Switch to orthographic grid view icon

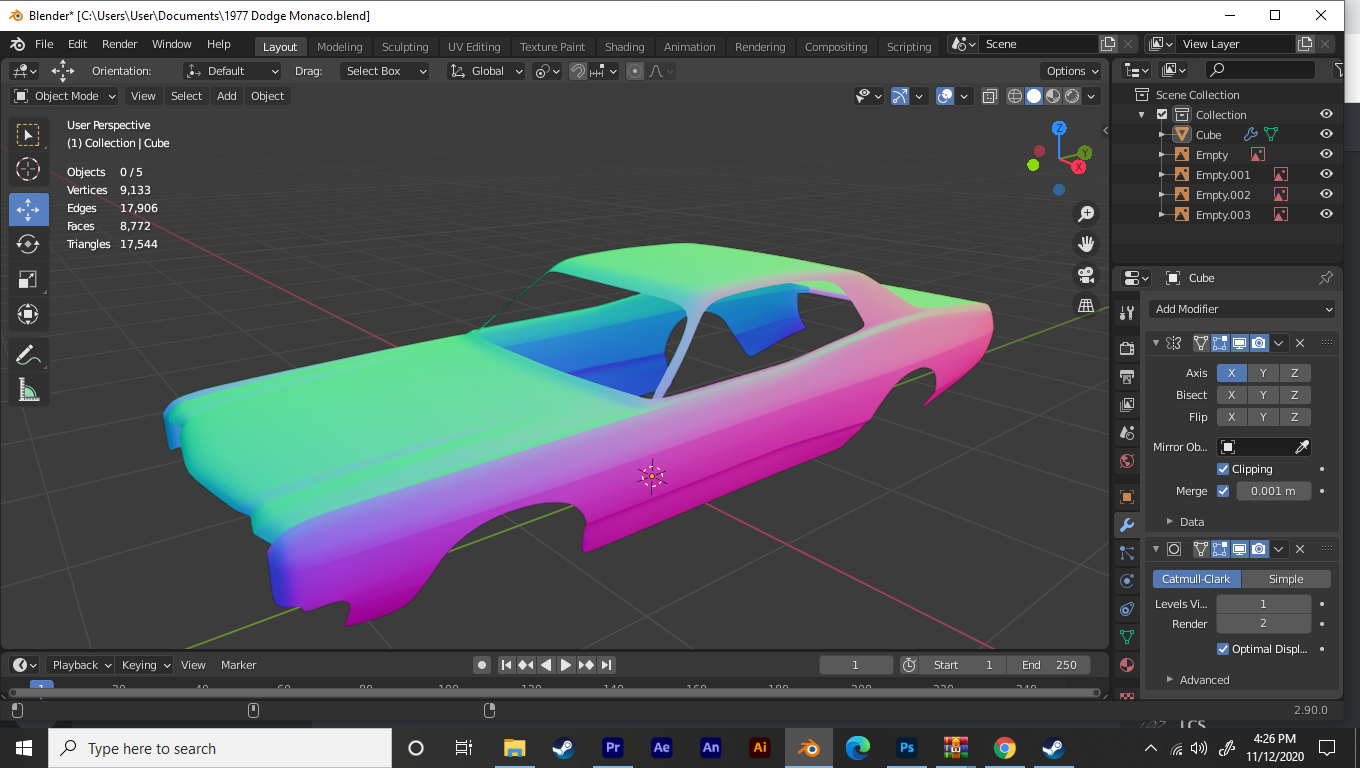click(1086, 306)
